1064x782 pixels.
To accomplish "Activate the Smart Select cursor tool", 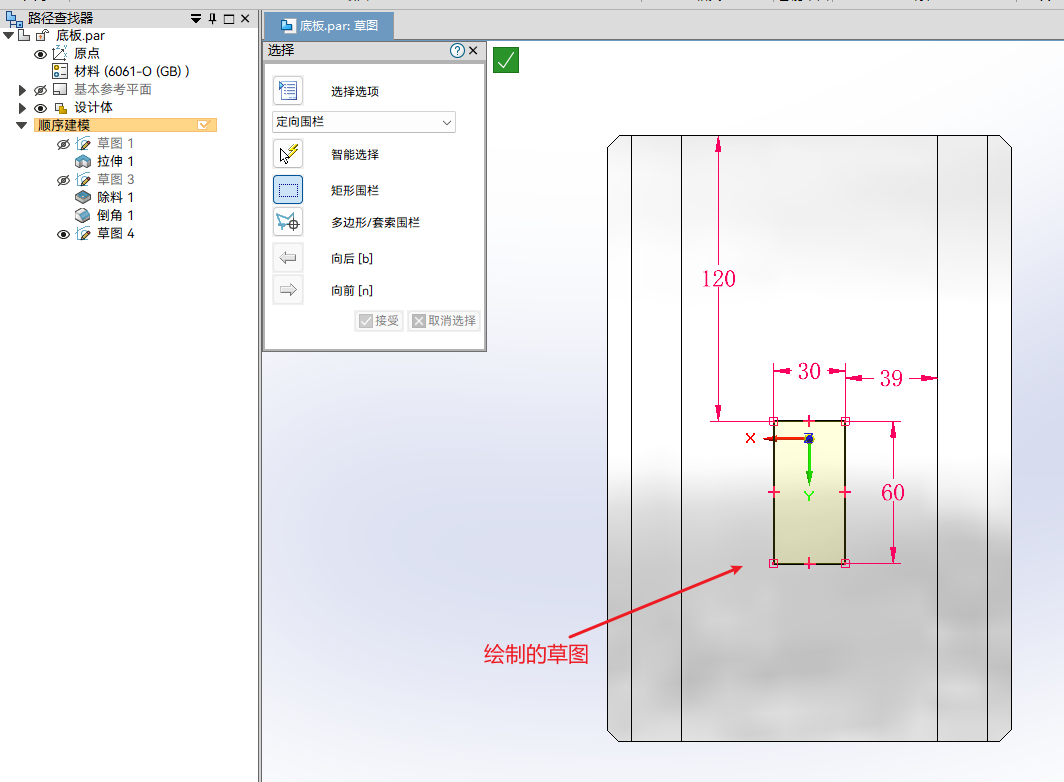I will click(x=288, y=153).
